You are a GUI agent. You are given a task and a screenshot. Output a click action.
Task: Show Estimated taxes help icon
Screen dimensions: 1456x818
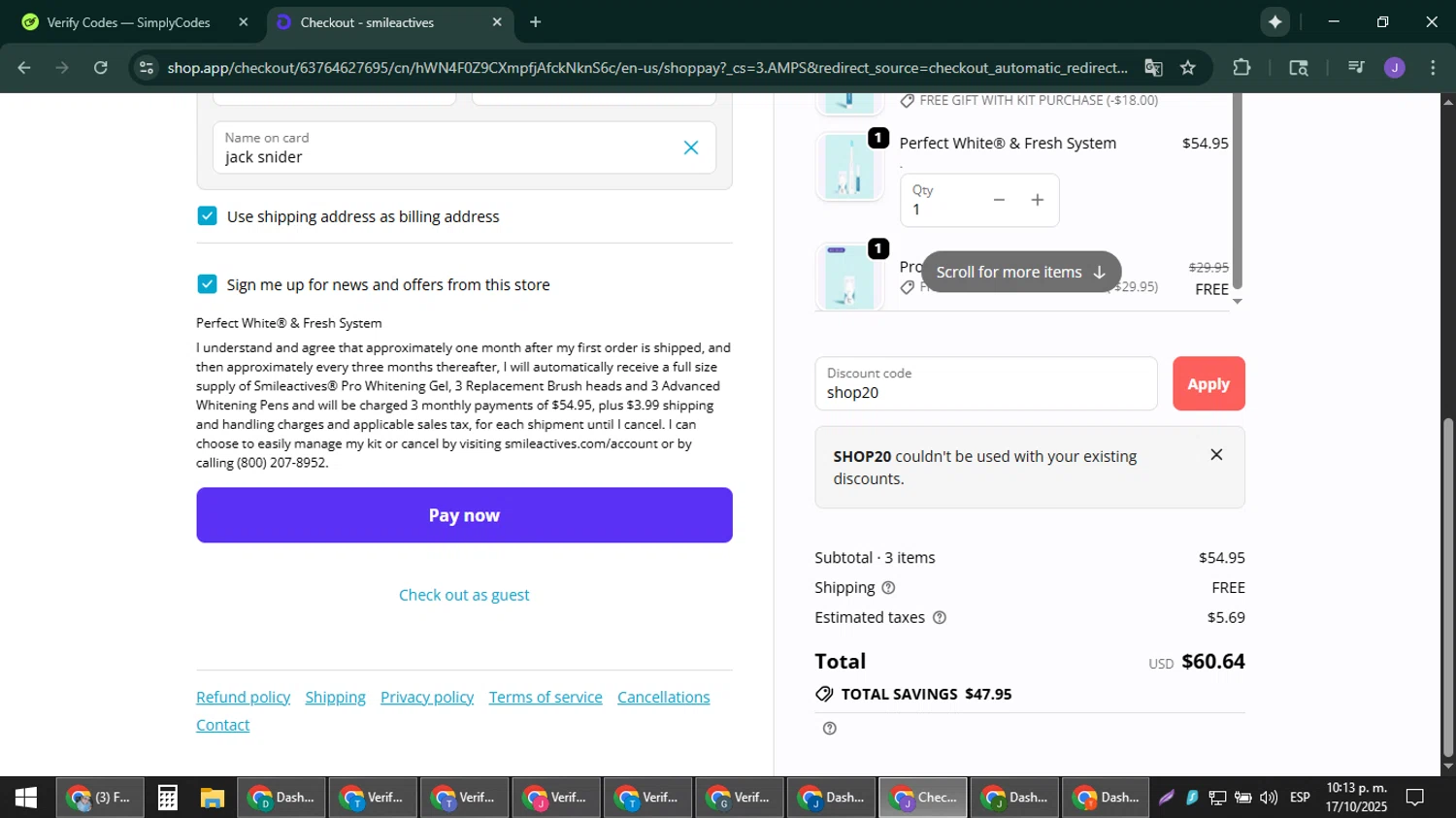939,617
